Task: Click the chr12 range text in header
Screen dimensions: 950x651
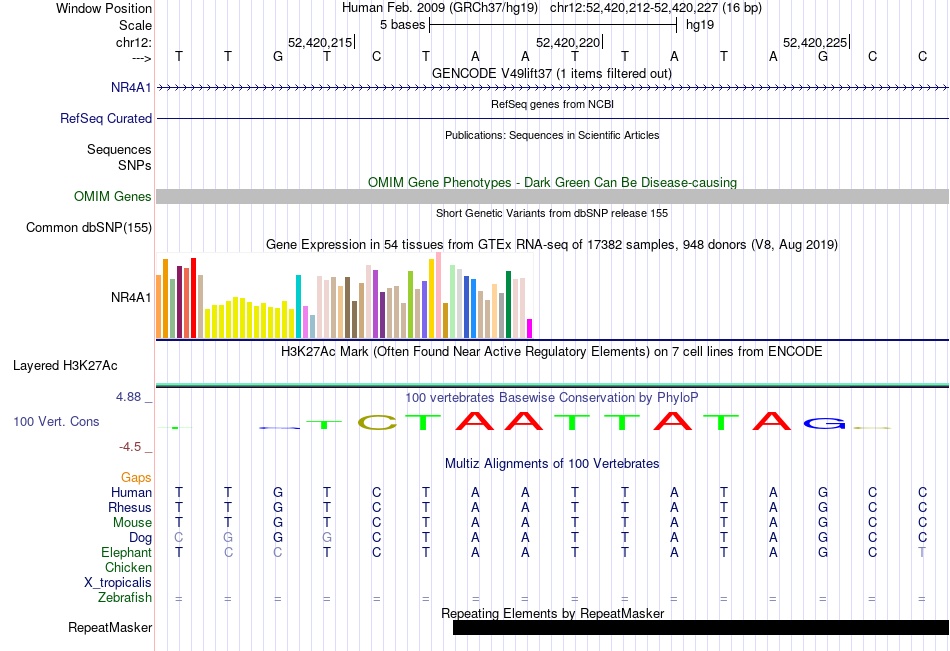Action: (656, 8)
